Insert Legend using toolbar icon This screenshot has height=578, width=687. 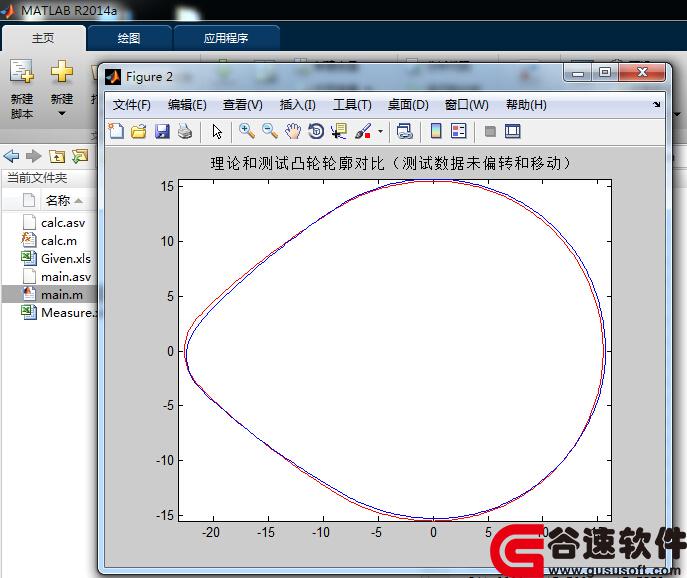[x=459, y=131]
